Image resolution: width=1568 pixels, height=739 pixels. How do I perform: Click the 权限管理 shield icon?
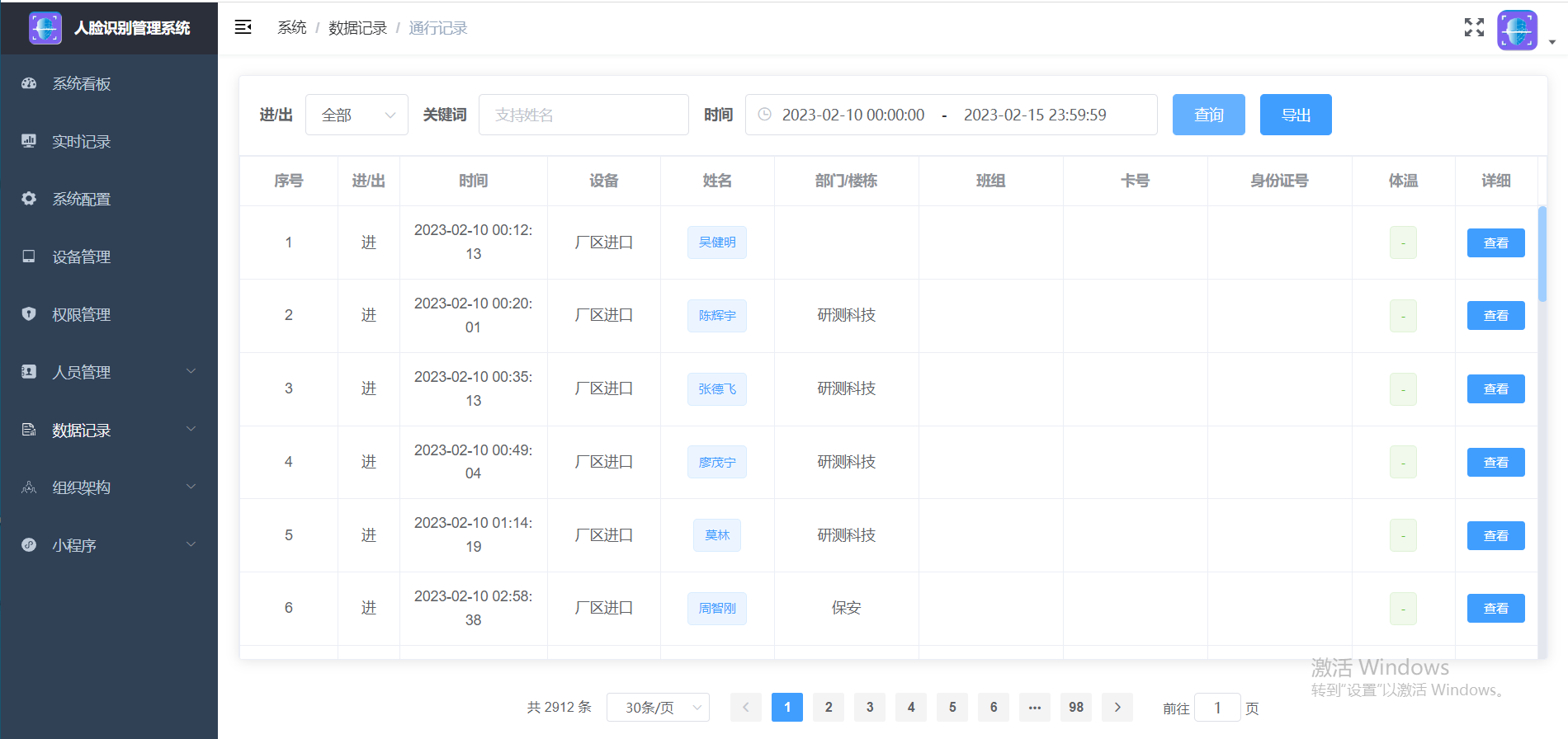pyautogui.click(x=29, y=314)
